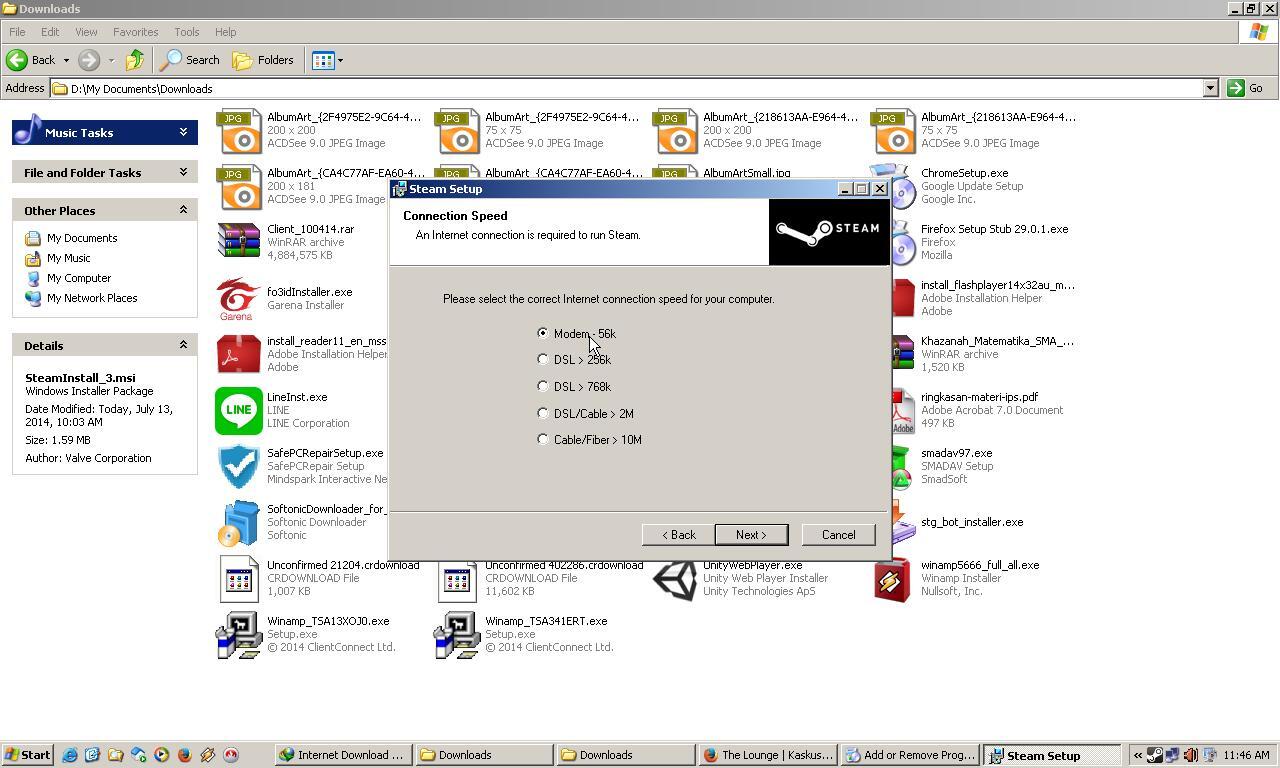
Task: Click the address bar path field
Action: [627, 88]
